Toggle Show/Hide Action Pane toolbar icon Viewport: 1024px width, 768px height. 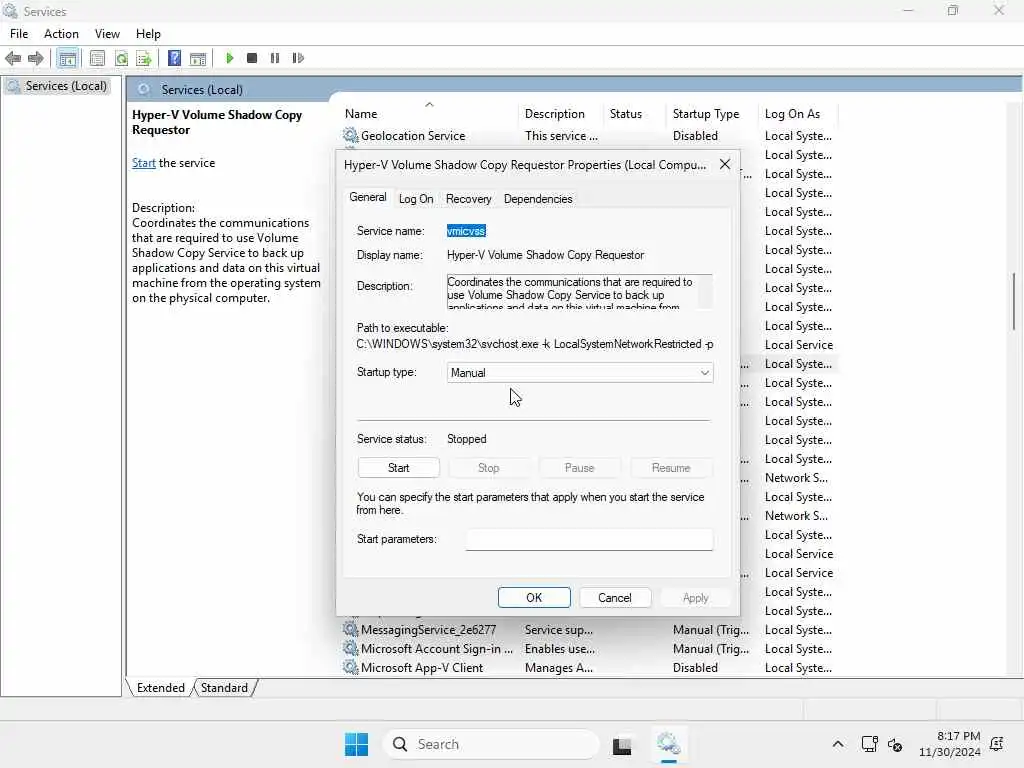[x=198, y=58]
